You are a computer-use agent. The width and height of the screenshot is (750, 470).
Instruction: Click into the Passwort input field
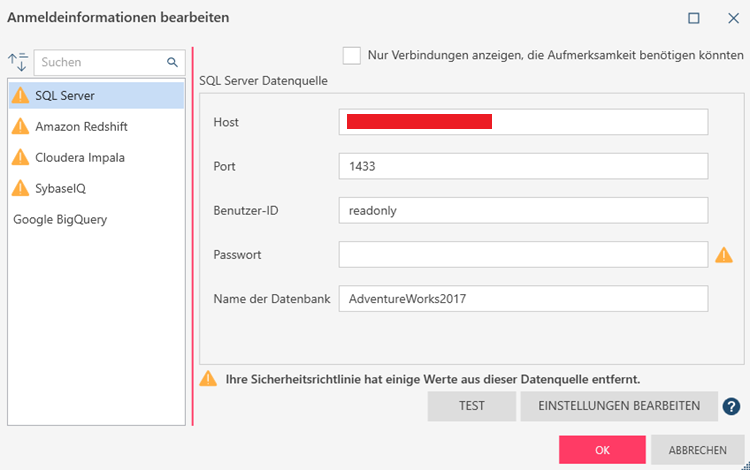coord(523,255)
